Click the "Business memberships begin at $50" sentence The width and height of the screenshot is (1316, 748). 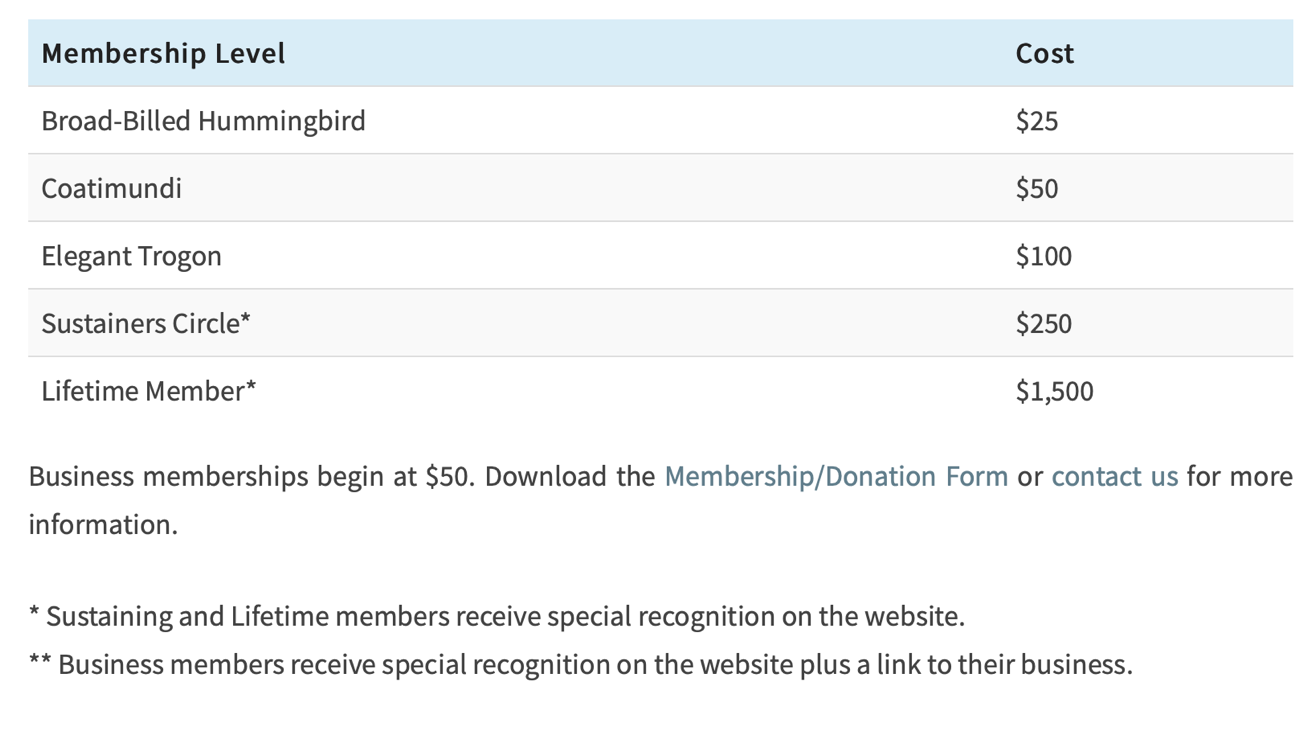click(x=250, y=476)
